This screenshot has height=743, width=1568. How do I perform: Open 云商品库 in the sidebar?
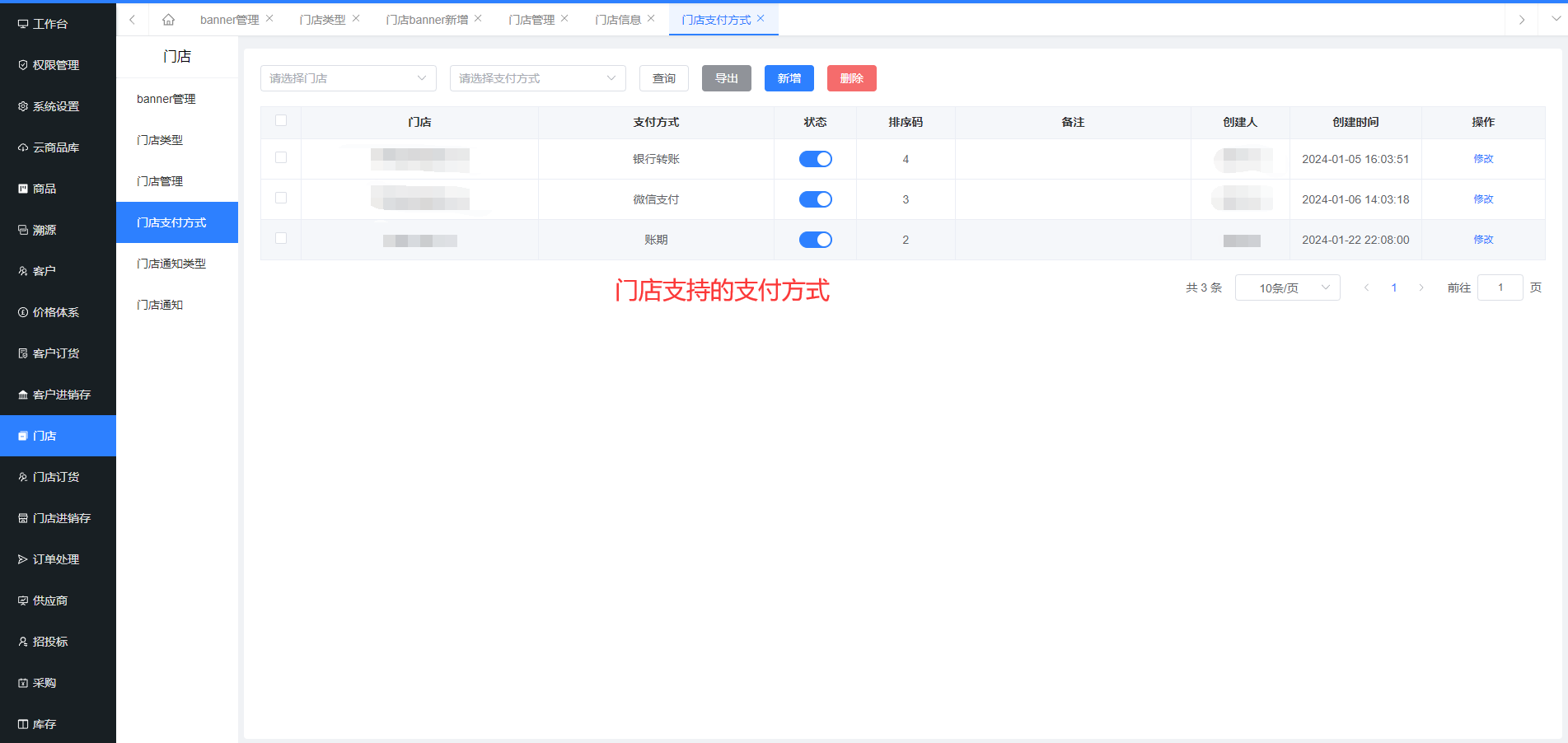click(58, 147)
